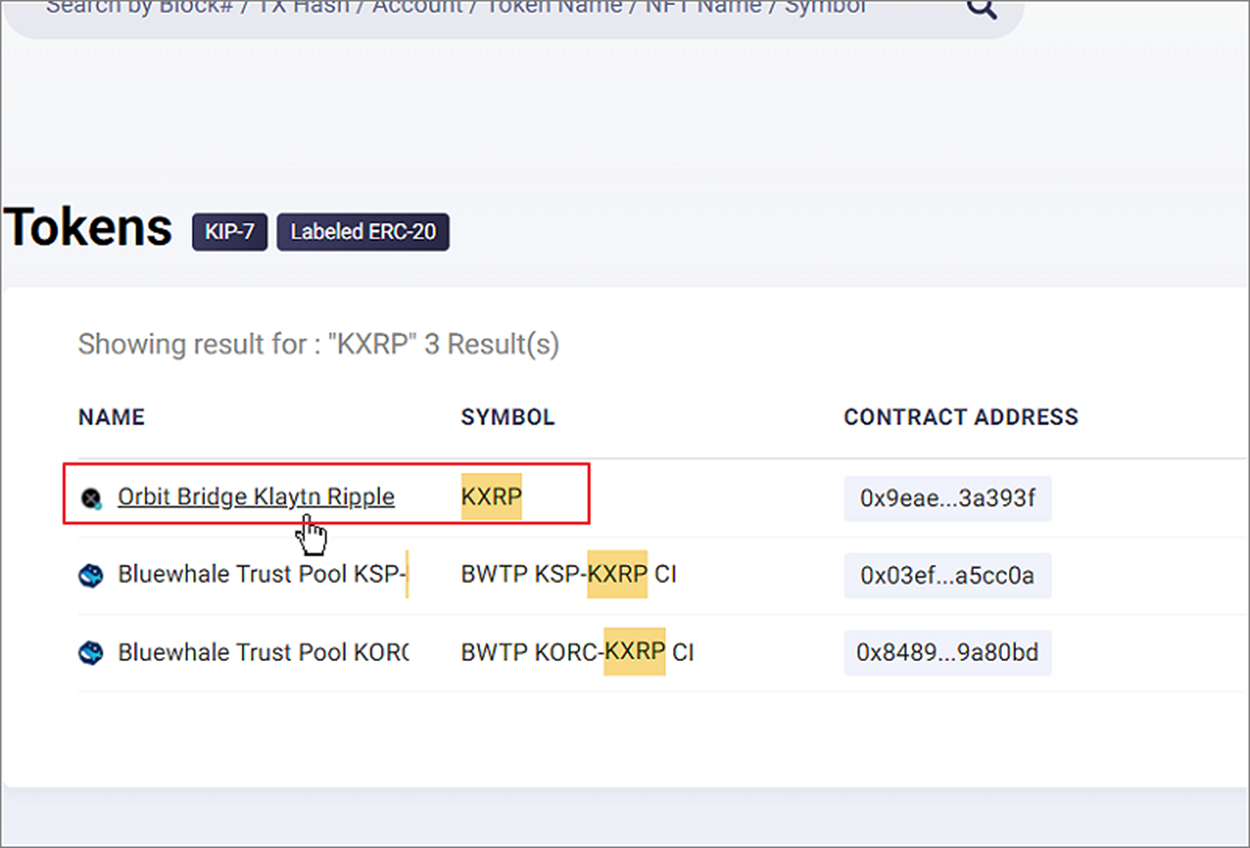Click contract address 0x8489...9a80bd
The image size is (1250, 848).
coord(947,653)
